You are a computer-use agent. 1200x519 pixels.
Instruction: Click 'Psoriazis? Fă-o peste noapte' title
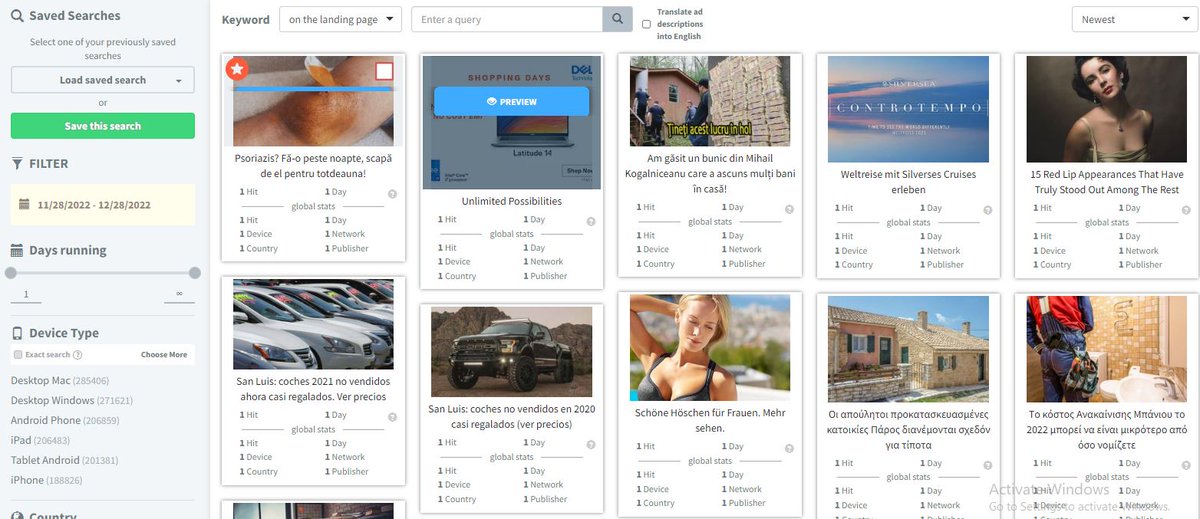tap(313, 166)
